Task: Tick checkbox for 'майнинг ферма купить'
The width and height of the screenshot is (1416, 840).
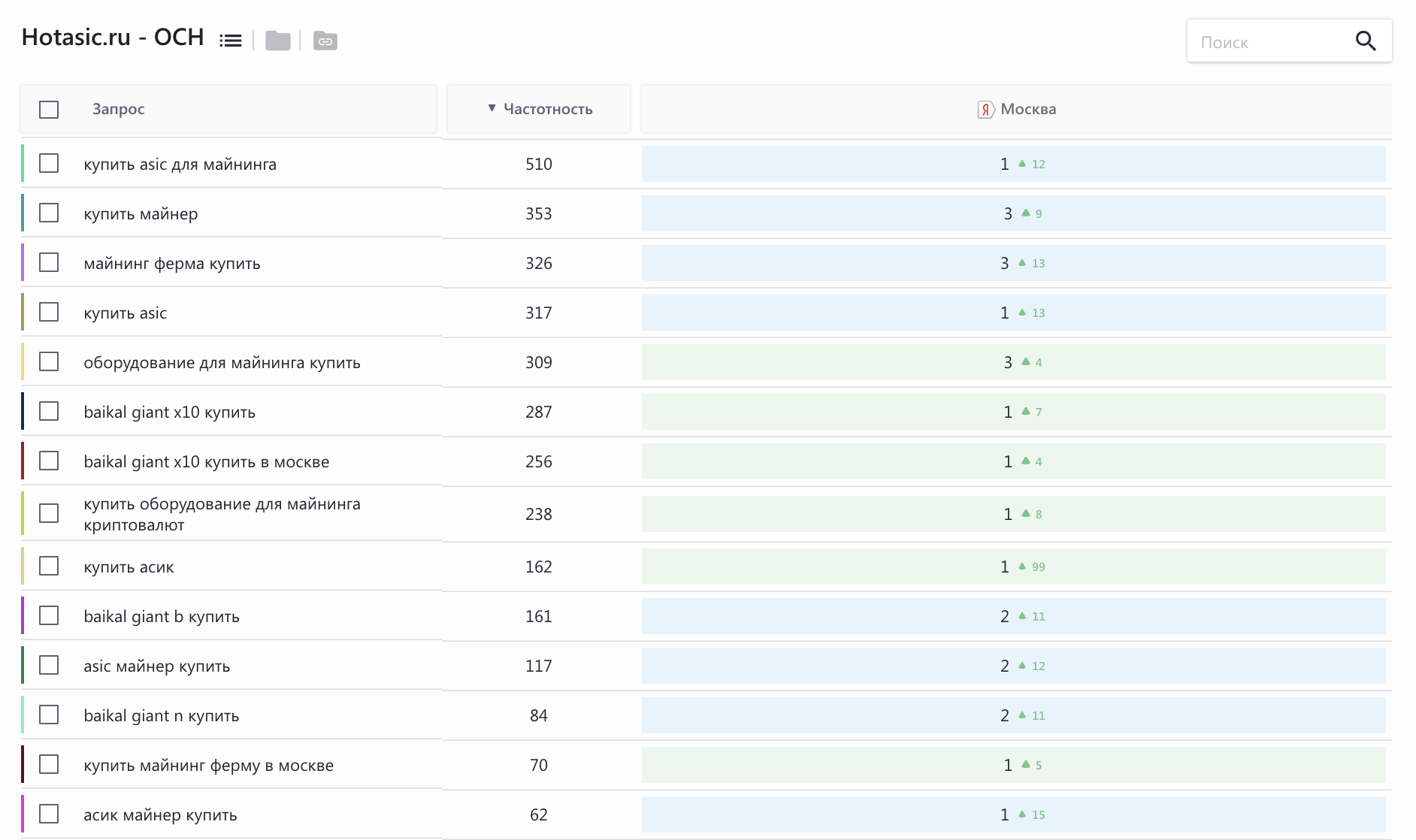Action: tap(49, 262)
